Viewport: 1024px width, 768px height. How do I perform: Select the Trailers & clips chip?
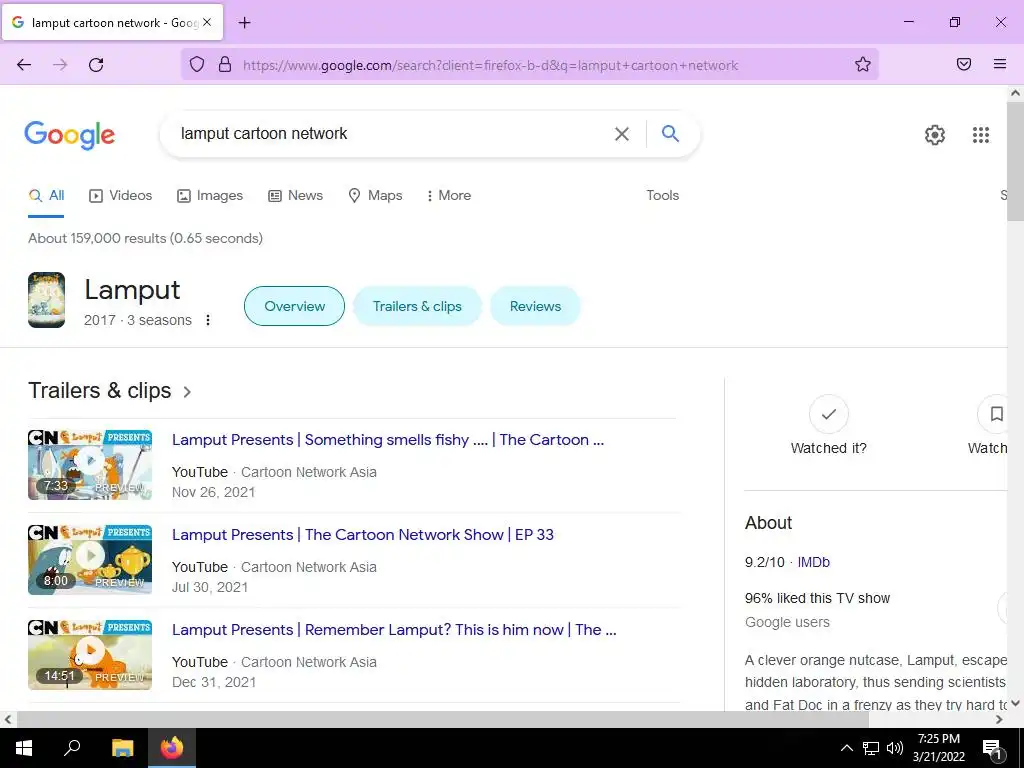pos(417,306)
